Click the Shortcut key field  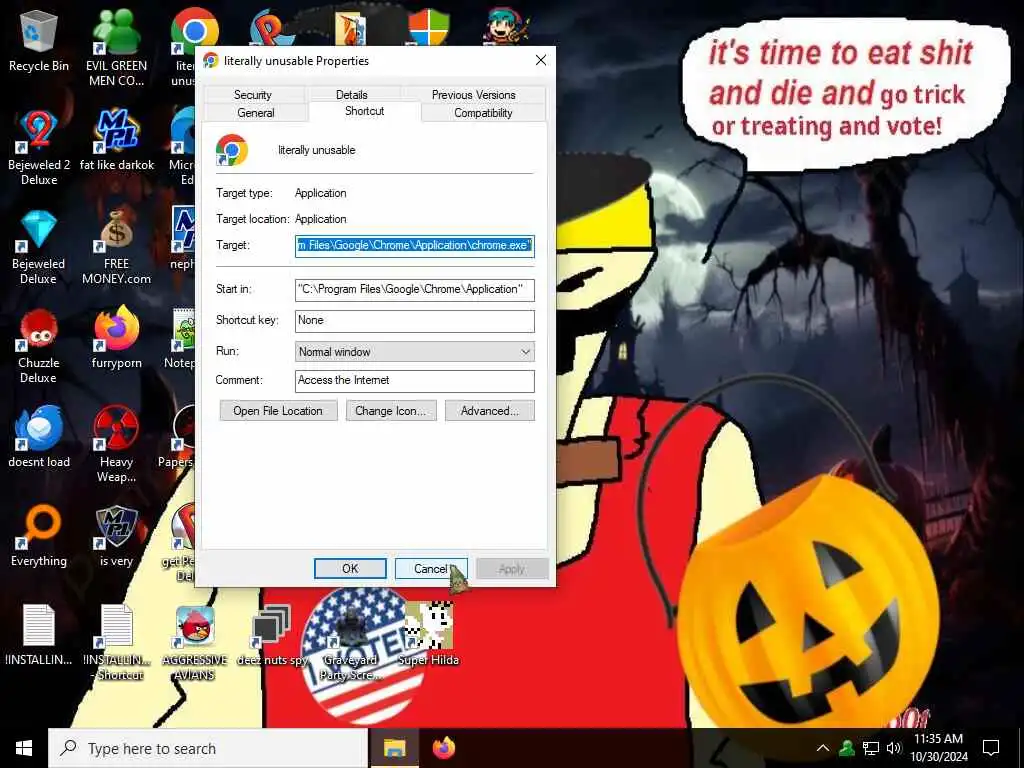point(415,321)
